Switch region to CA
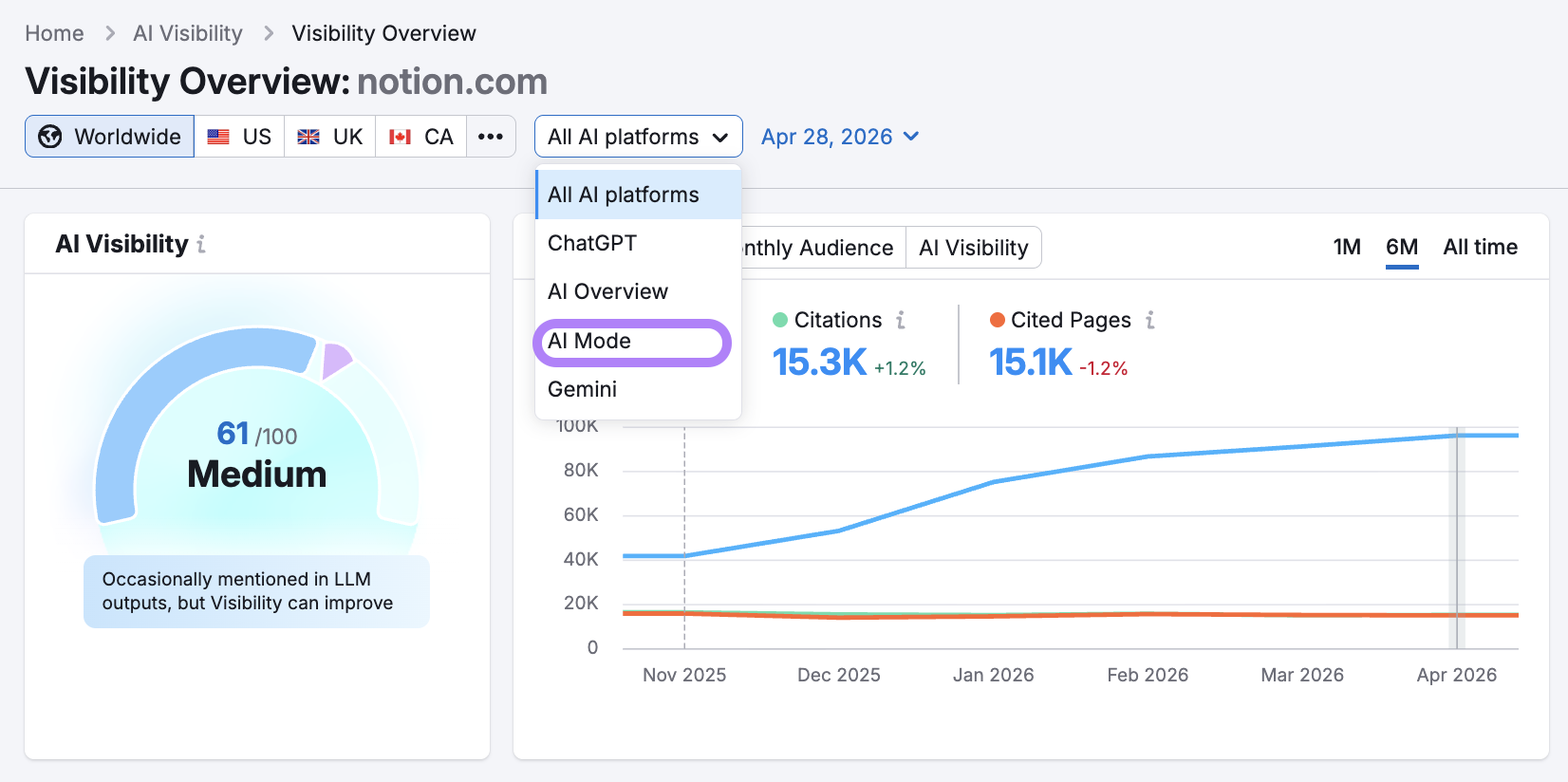 420,137
